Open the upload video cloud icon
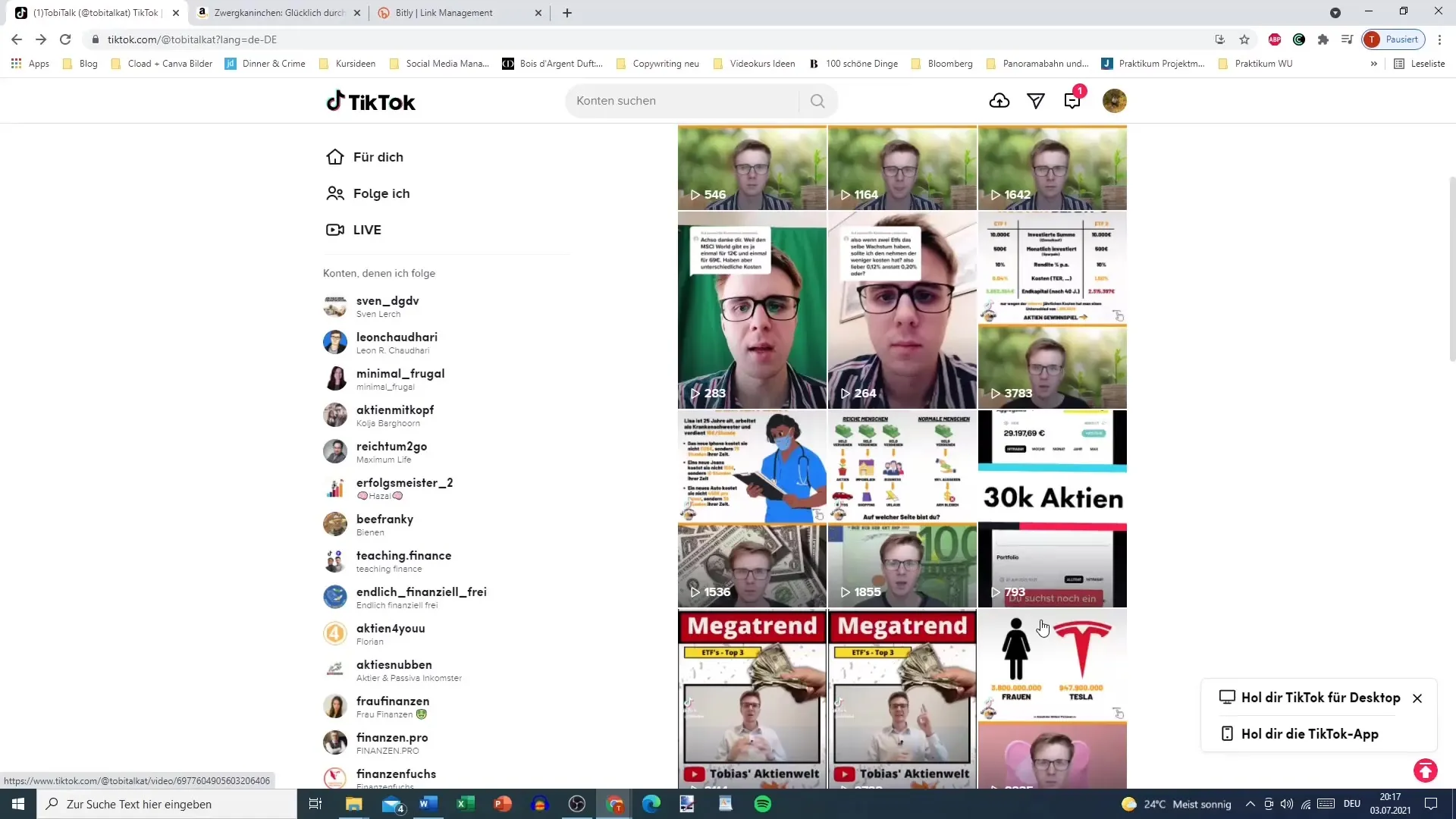 (x=999, y=101)
